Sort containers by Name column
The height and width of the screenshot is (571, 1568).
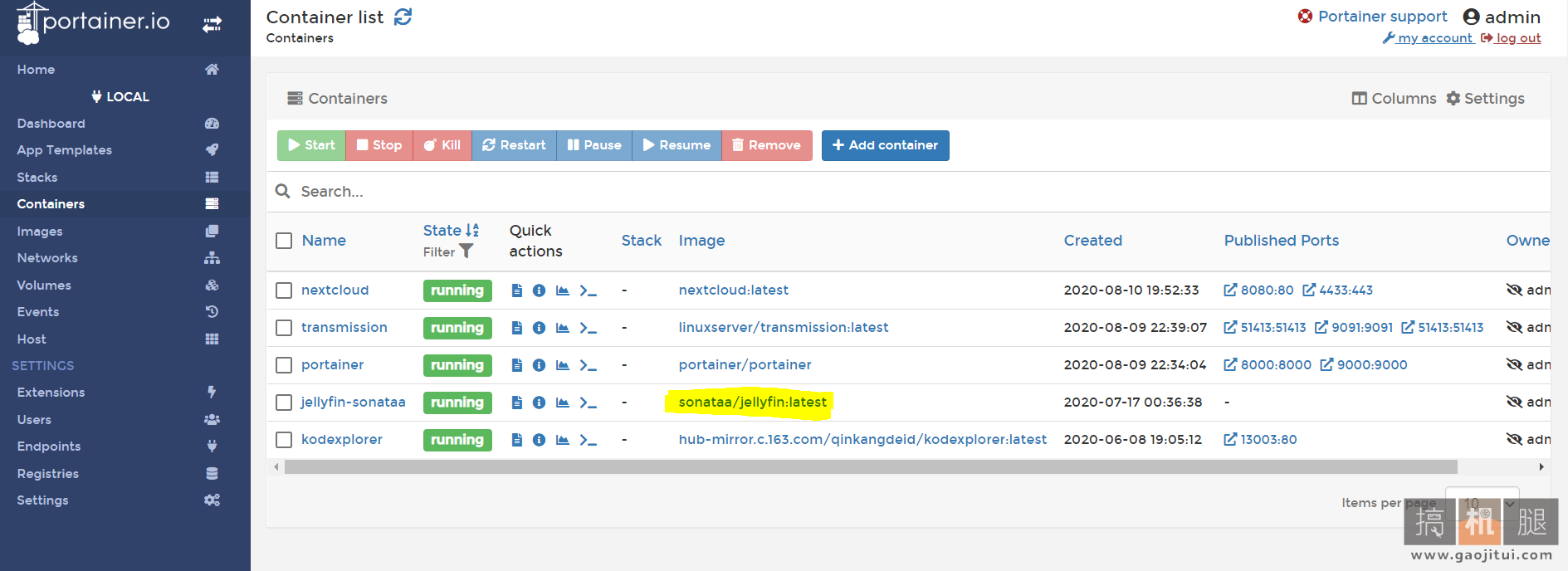click(x=324, y=241)
